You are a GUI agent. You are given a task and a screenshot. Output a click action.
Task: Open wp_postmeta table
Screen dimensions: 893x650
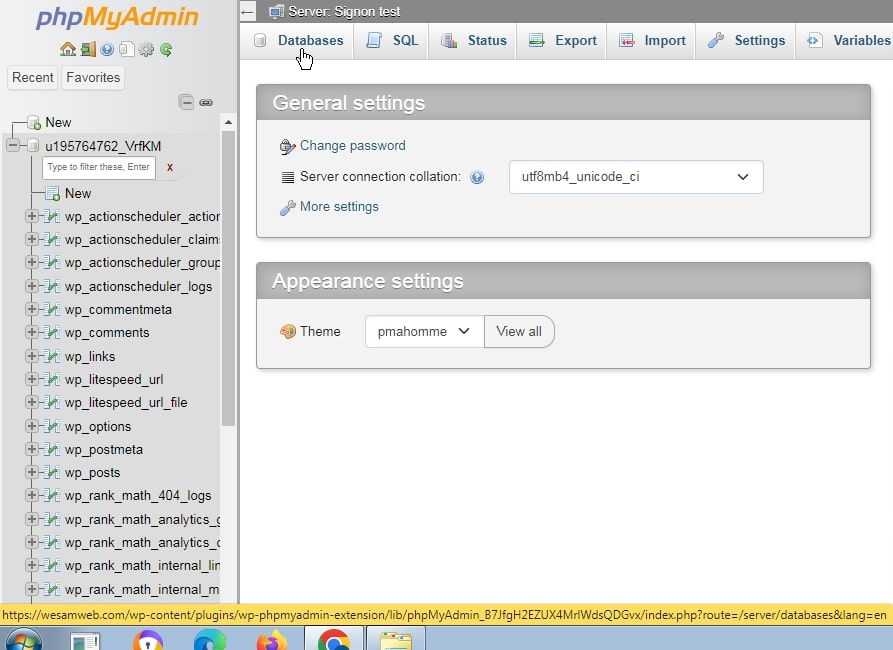tap(104, 450)
